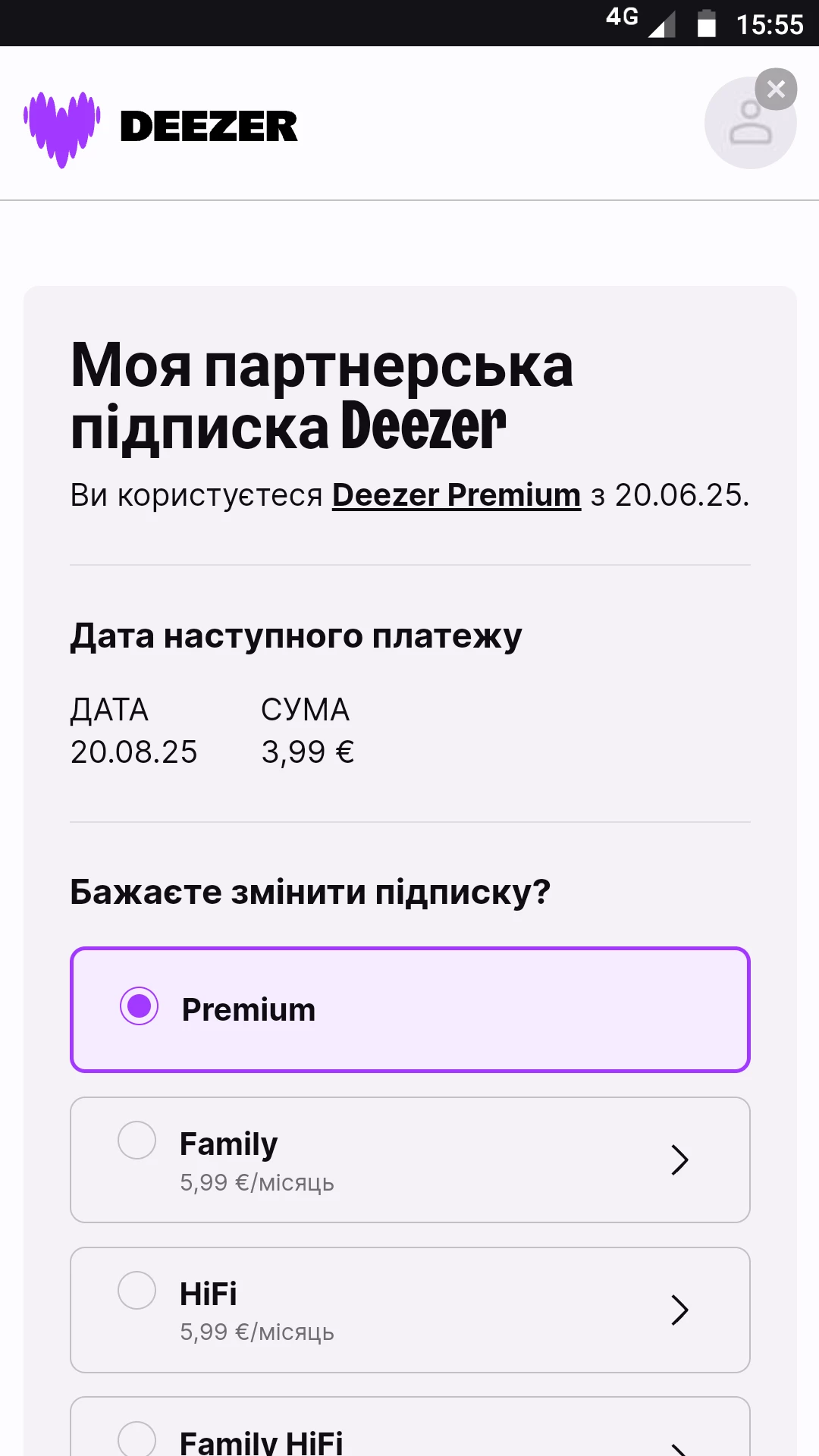Image resolution: width=819 pixels, height=1456 pixels.
Task: Tap the gray X badge on avatar
Action: 776,89
